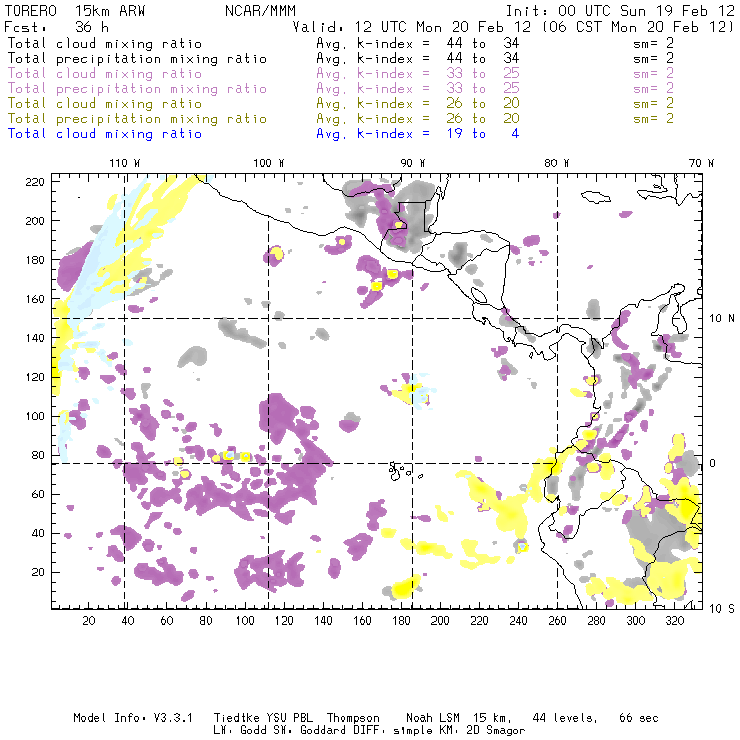Click 'Init: 00 UTC Sun 19 Feb 12'
The height and width of the screenshot is (740, 740).
(x=620, y=10)
